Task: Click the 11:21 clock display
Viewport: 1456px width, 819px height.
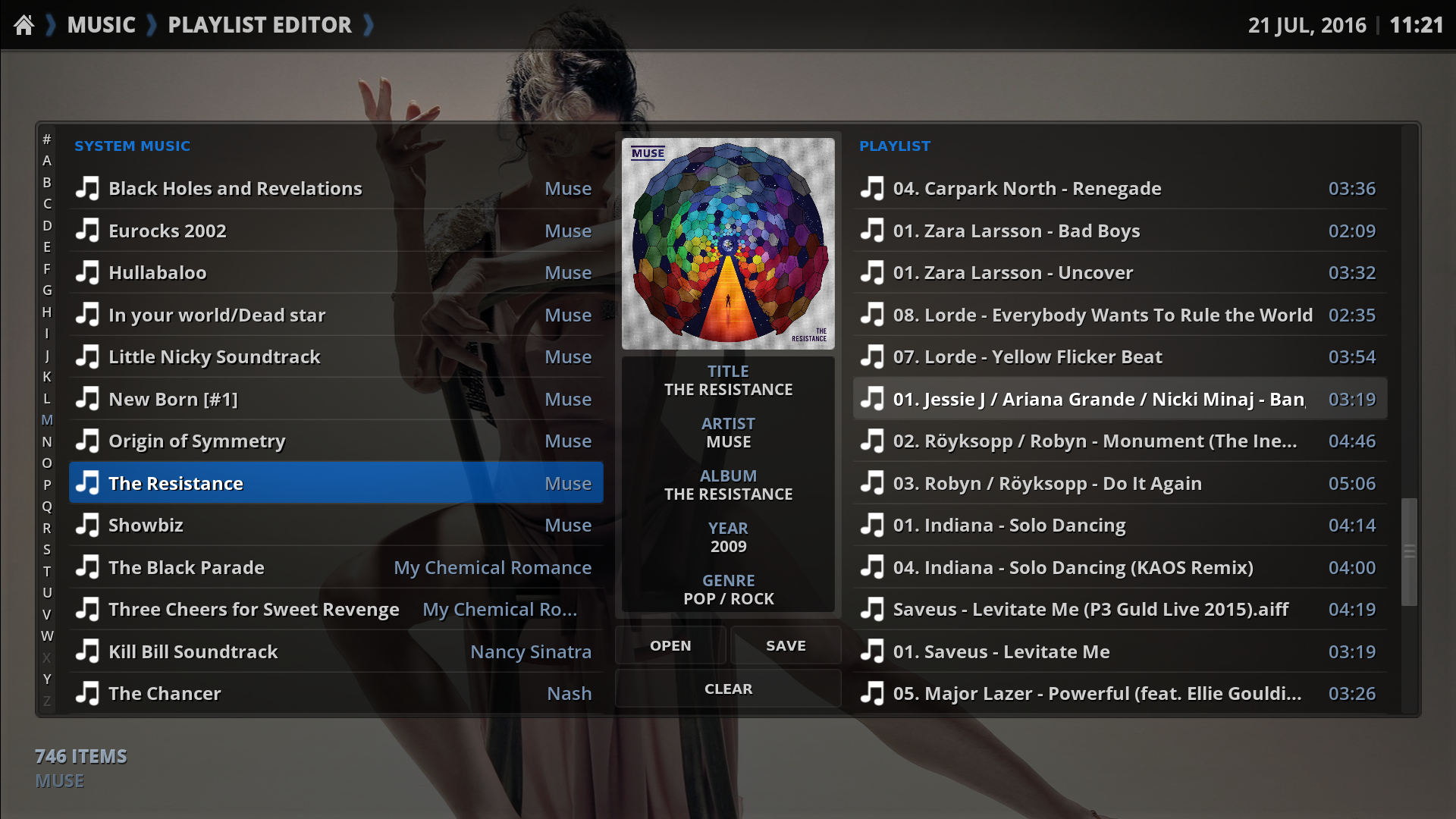Action: click(1416, 25)
